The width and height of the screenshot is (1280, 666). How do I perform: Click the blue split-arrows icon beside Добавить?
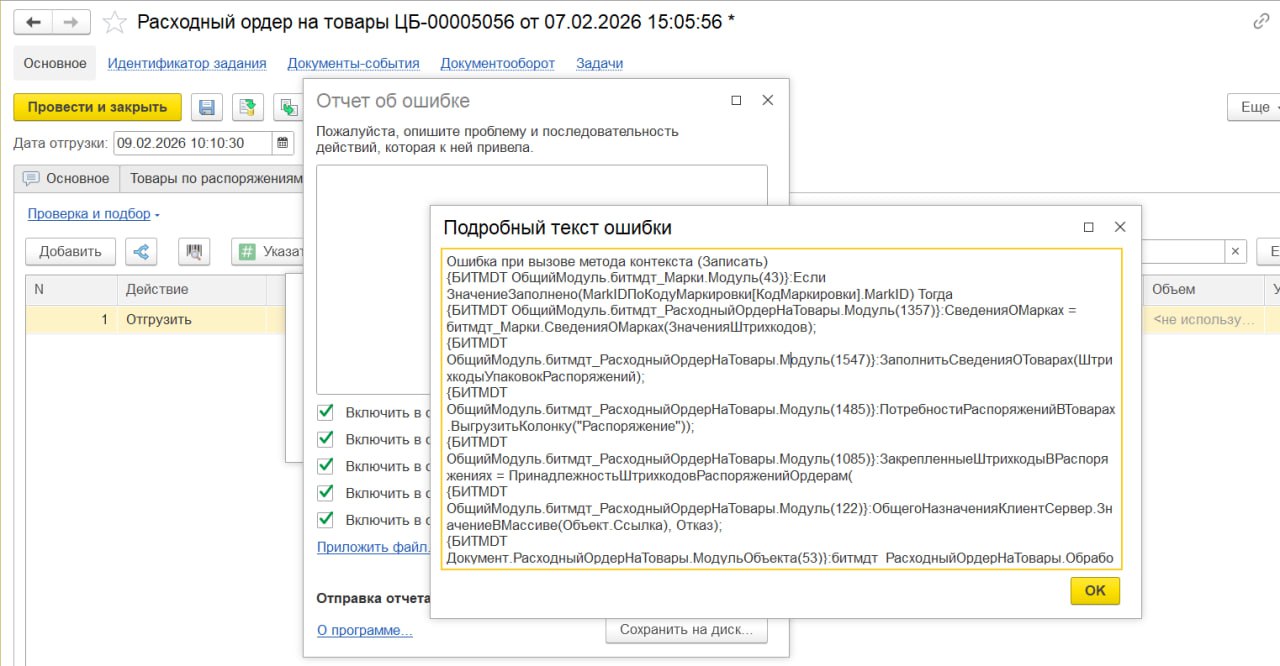point(141,252)
